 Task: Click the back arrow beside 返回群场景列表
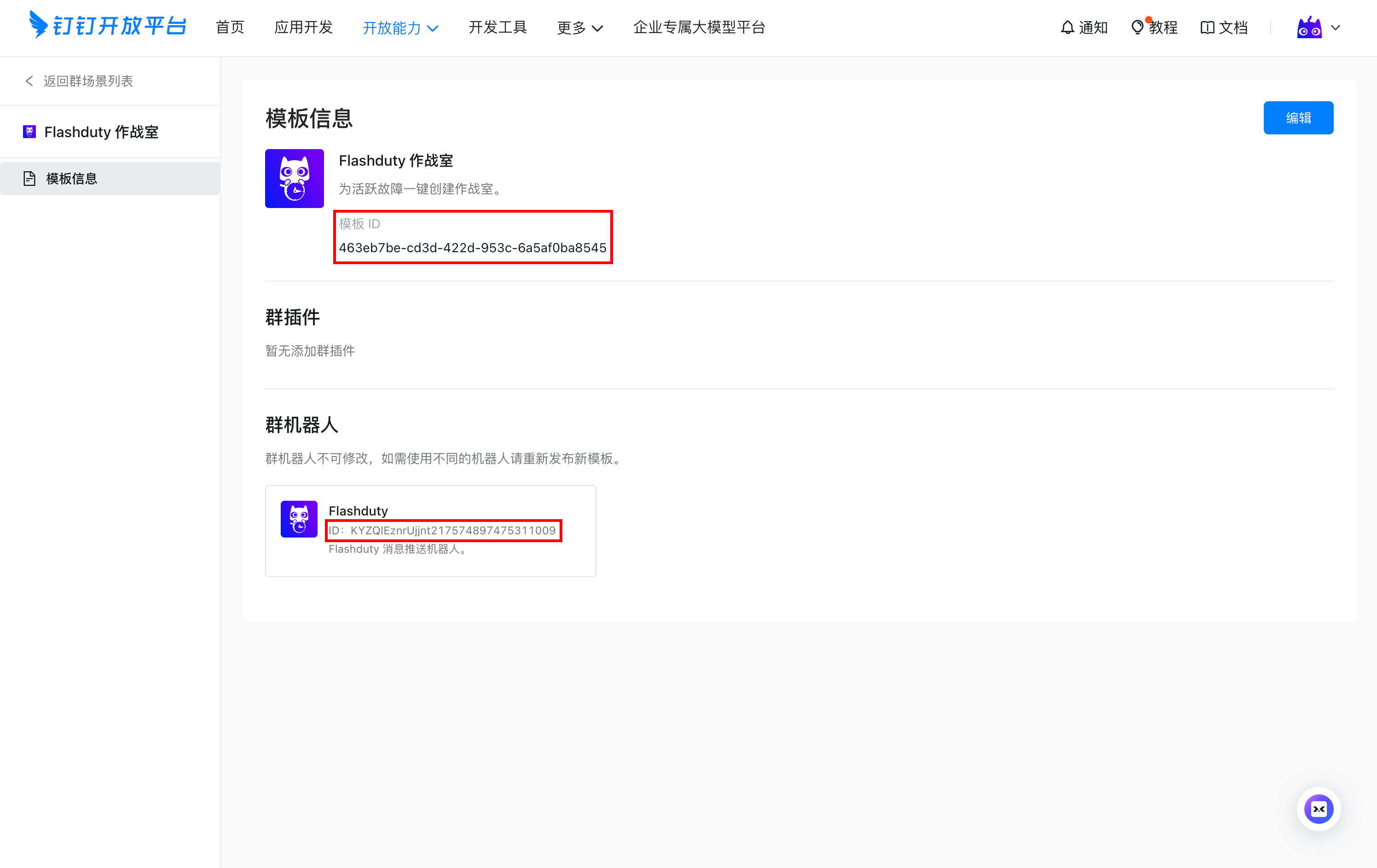point(29,81)
